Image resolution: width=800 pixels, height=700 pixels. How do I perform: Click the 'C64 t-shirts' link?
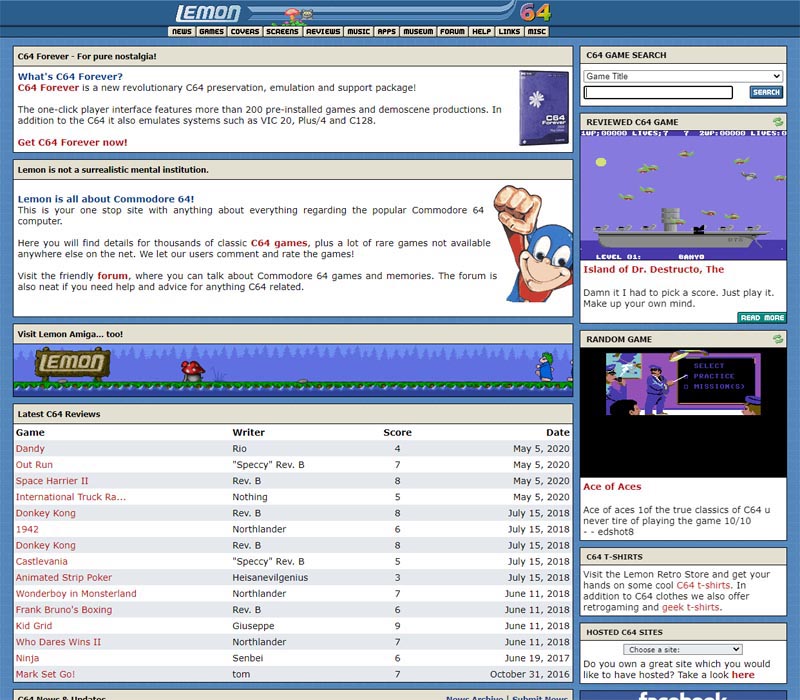(704, 585)
